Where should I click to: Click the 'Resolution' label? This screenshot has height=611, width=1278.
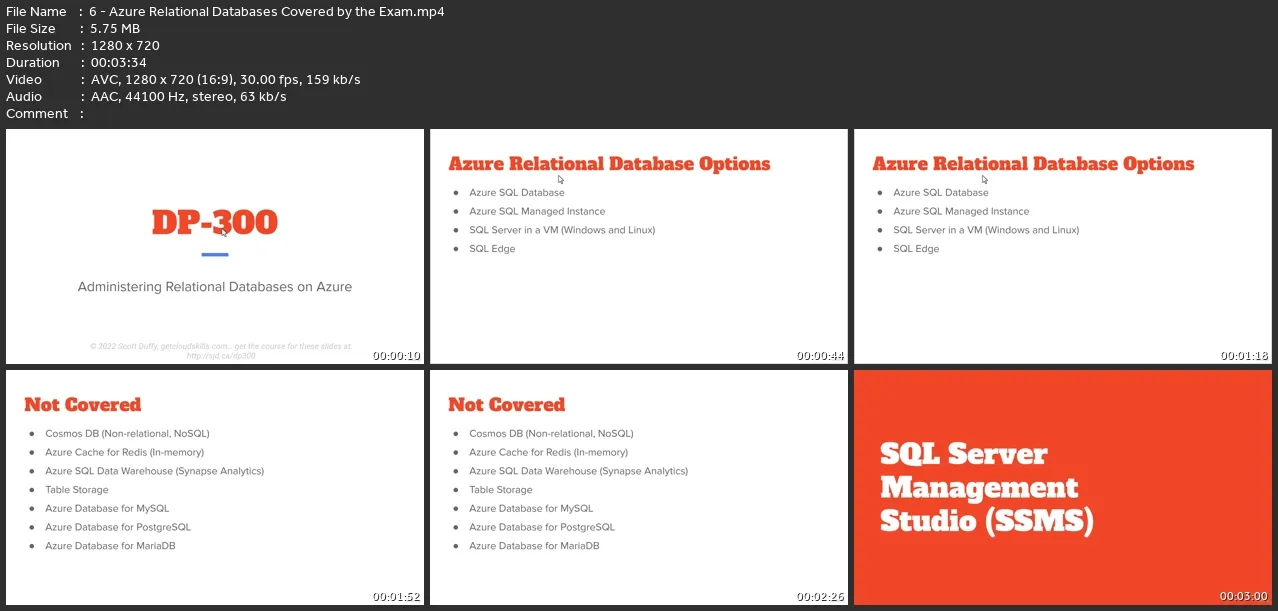(39, 46)
